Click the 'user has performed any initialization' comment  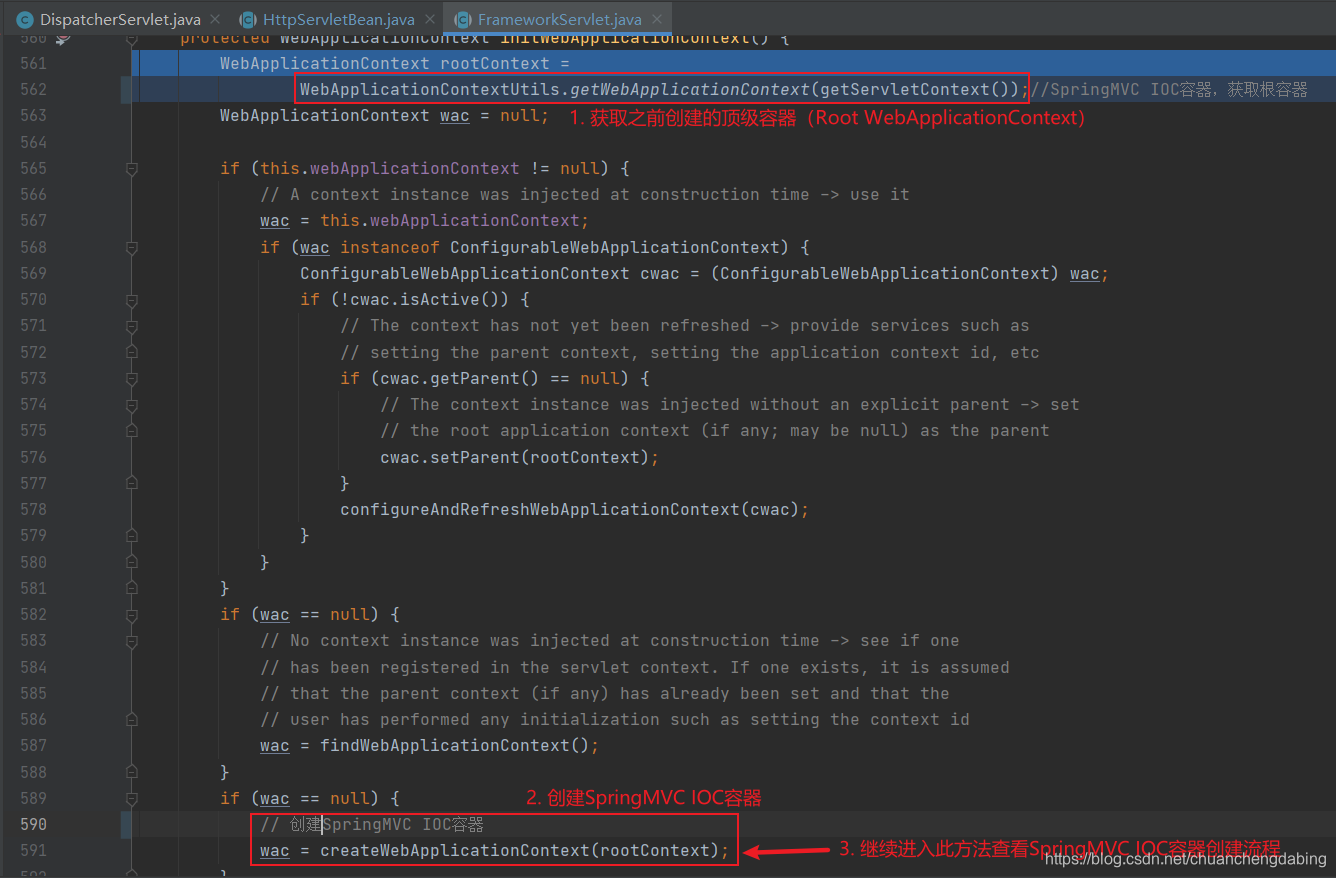(x=615, y=719)
